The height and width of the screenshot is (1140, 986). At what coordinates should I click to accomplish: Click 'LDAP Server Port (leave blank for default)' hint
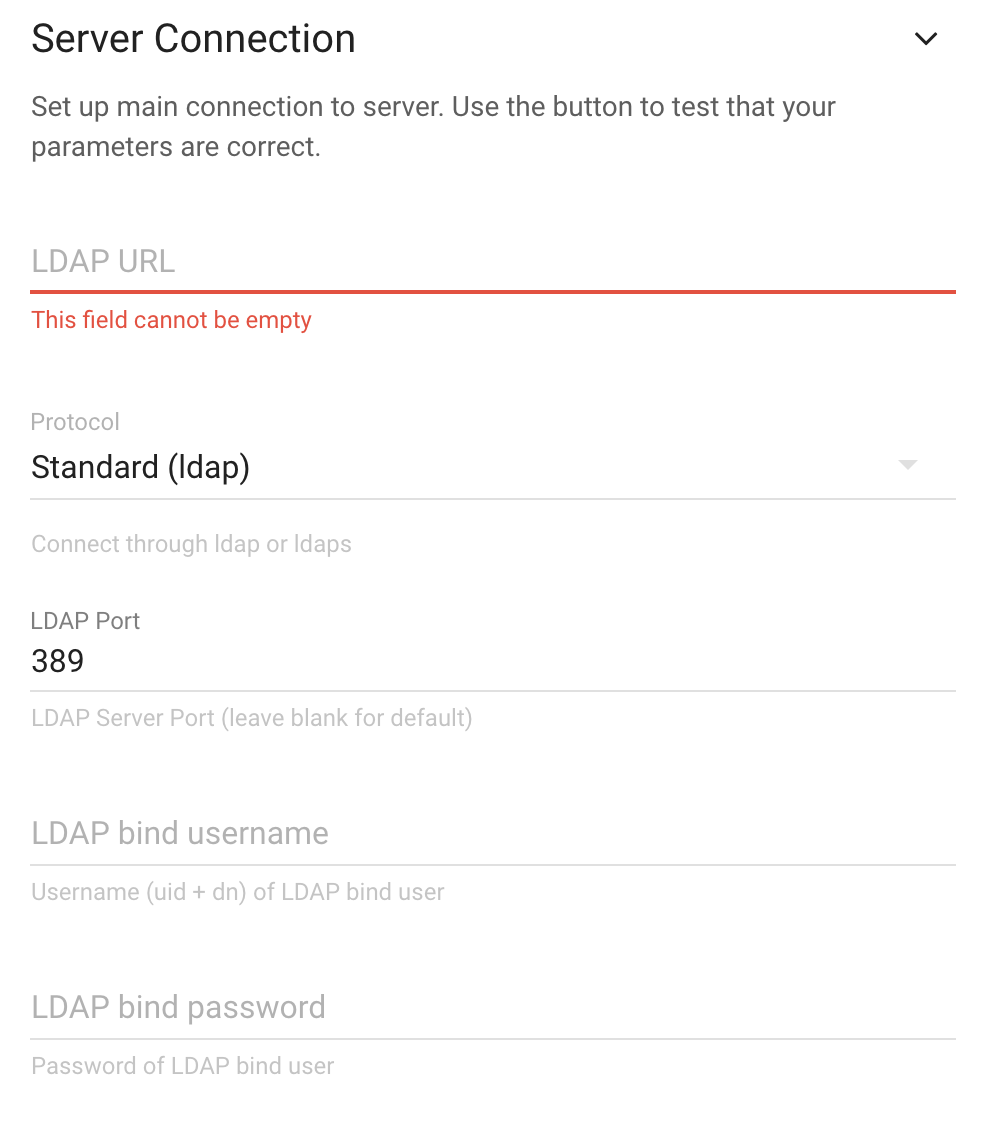(x=252, y=718)
